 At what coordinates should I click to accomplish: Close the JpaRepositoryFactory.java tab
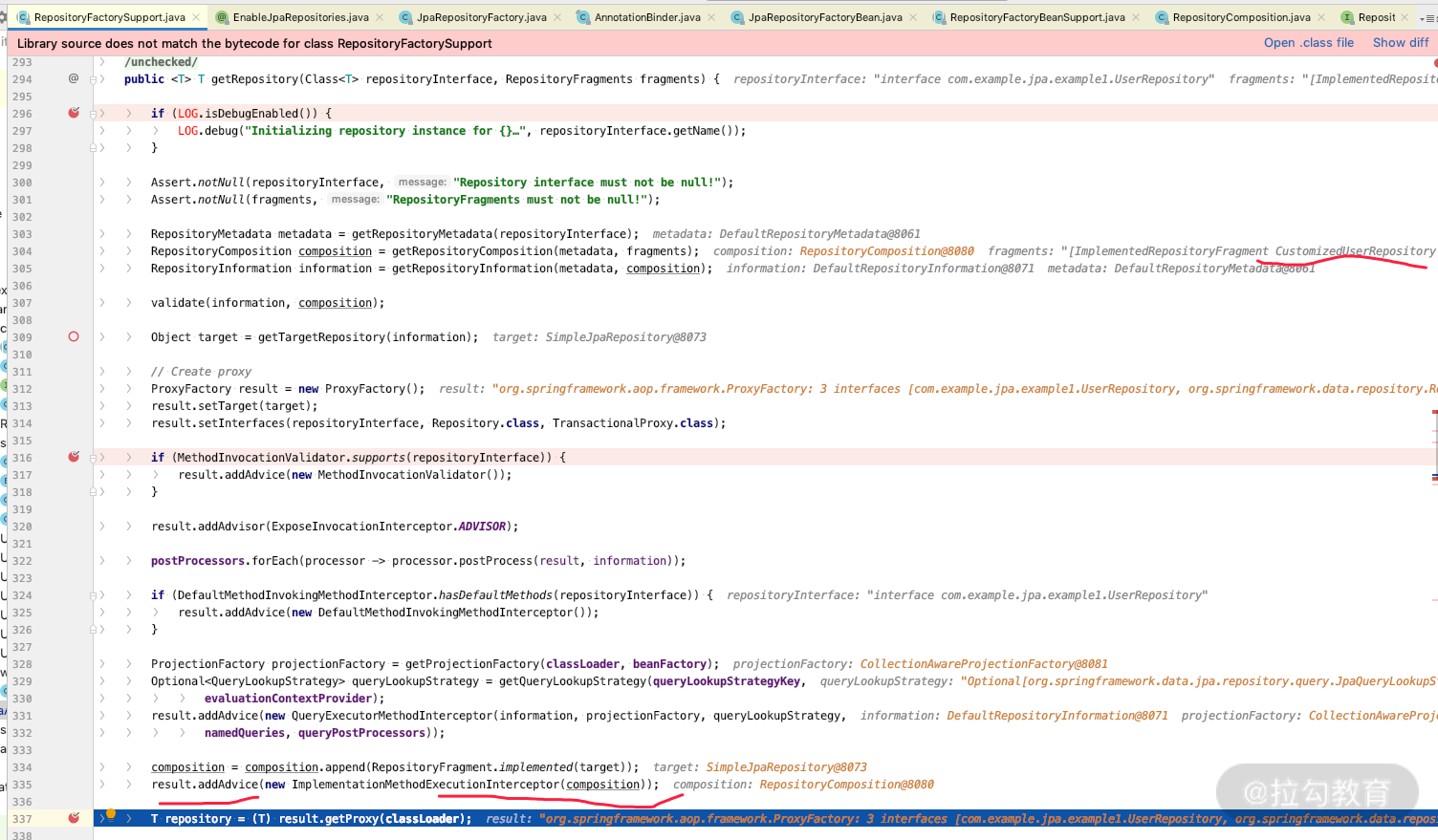tap(557, 17)
